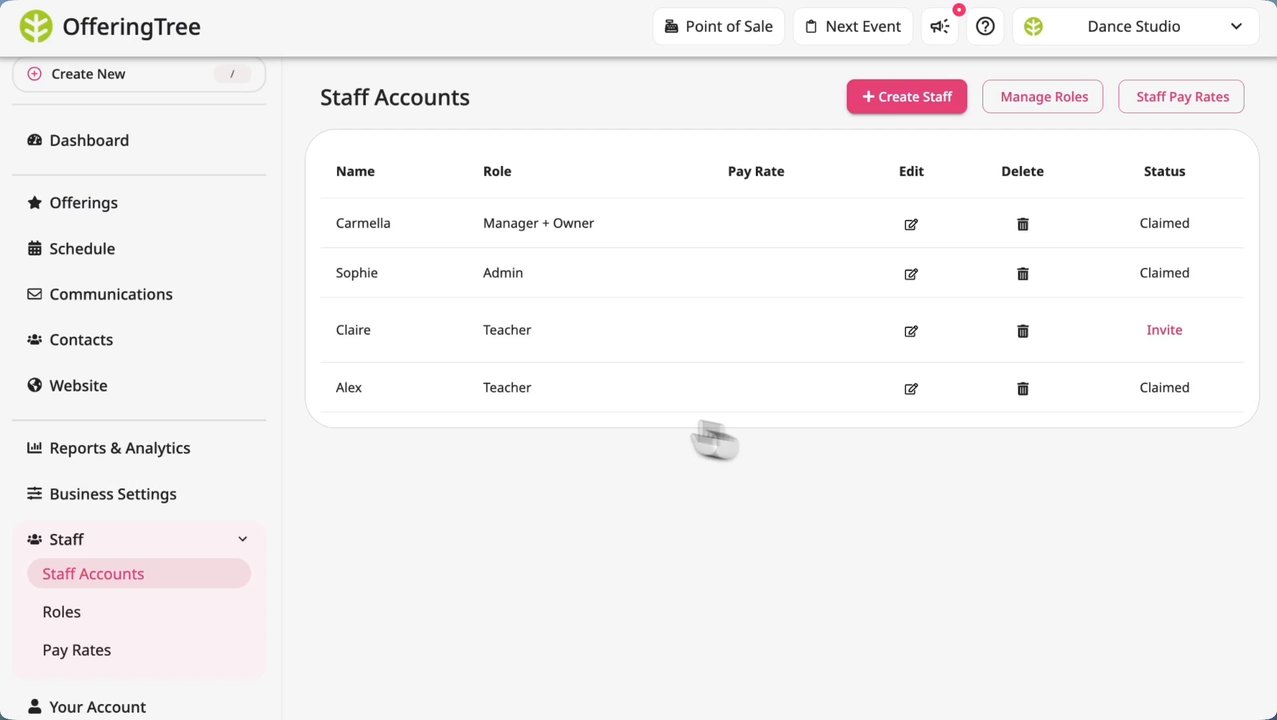
Task: Open the announcements megaphone icon
Action: [x=940, y=27]
